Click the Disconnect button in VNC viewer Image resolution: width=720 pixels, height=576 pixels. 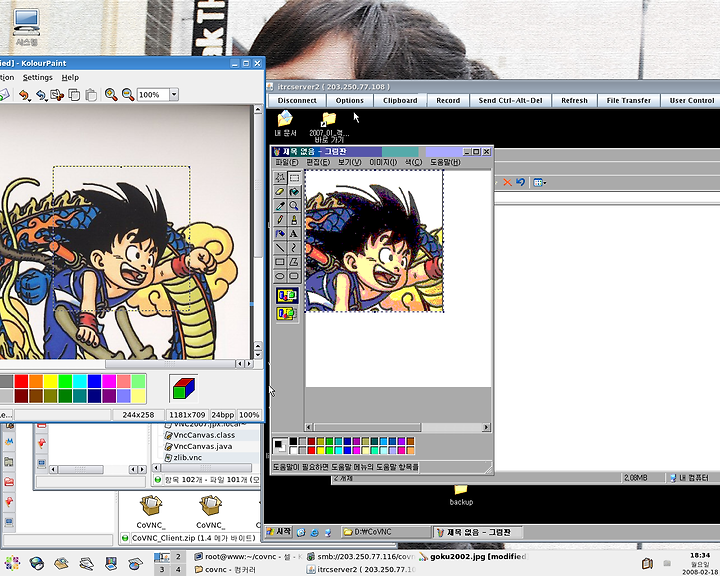tap(297, 100)
